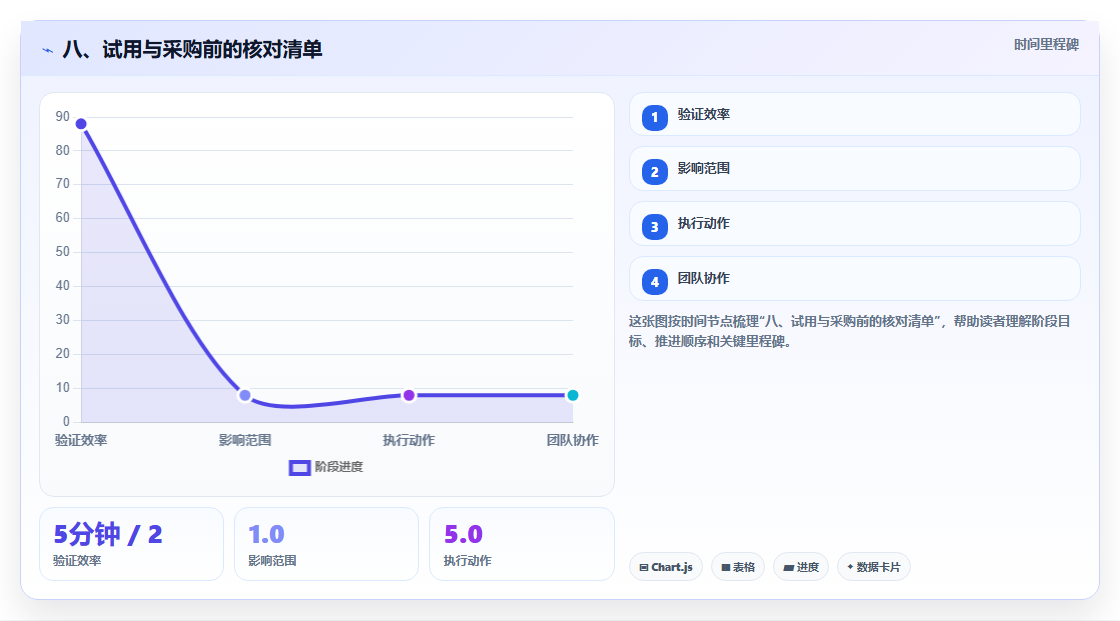The image size is (1120, 621).
Task: Select the Chart.js tag
Action: coord(666,567)
